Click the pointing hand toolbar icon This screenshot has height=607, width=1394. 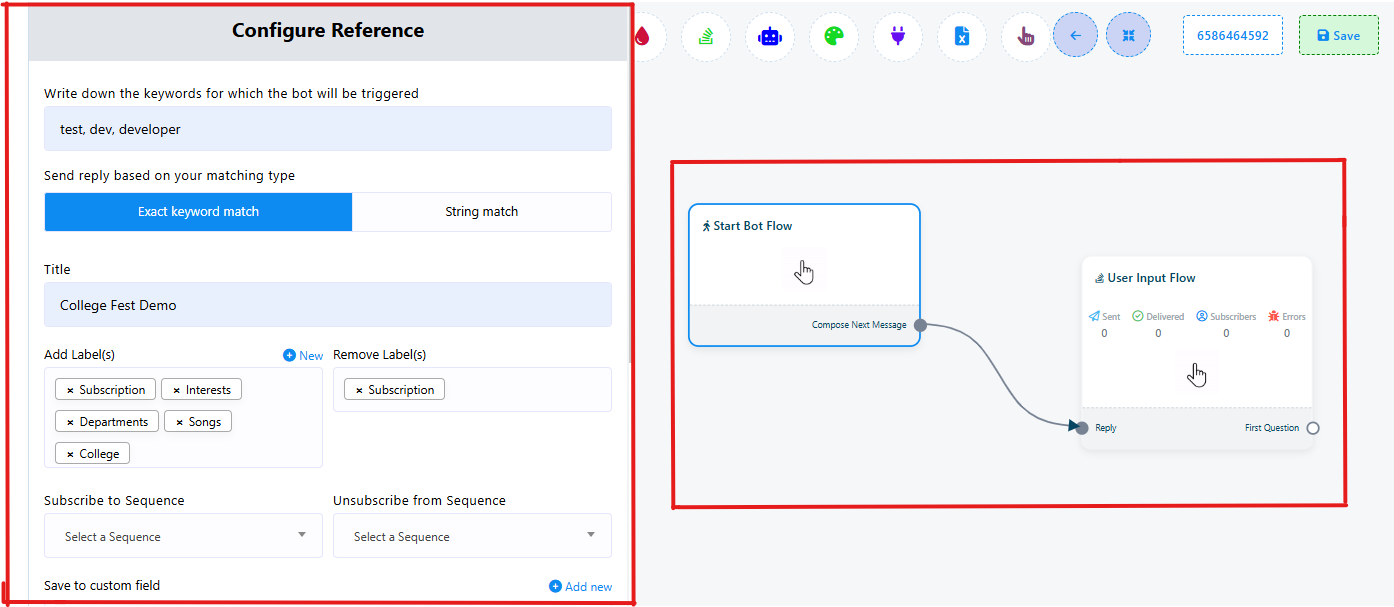1025,36
